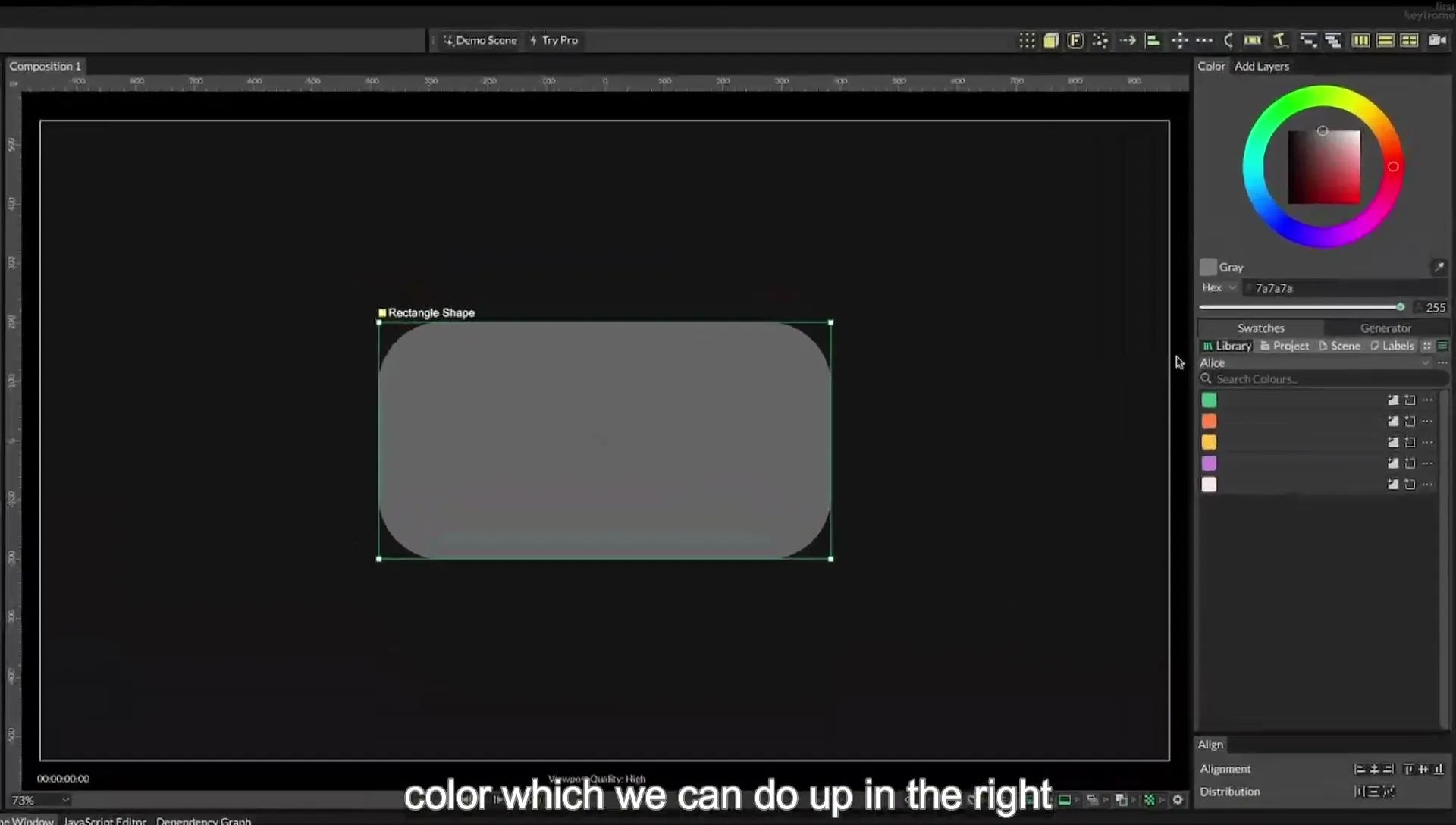Select the Project swatches tab

1285,346
